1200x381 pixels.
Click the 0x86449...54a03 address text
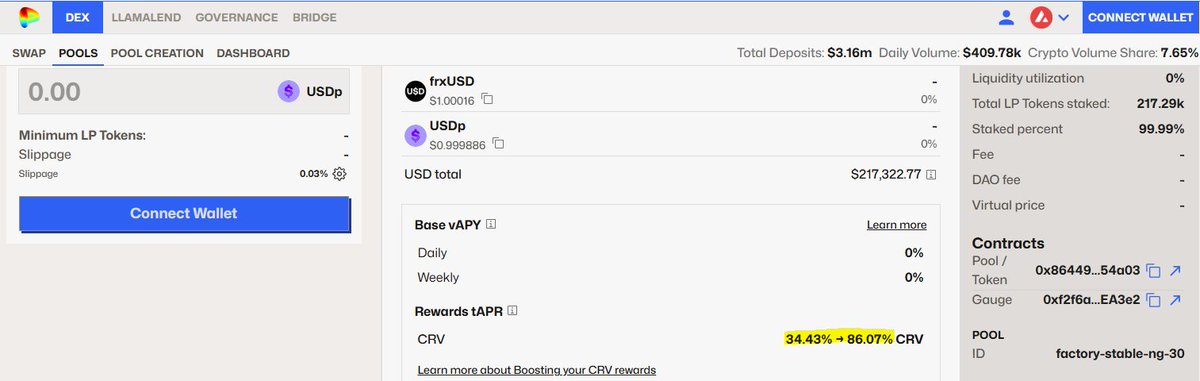tap(1088, 271)
